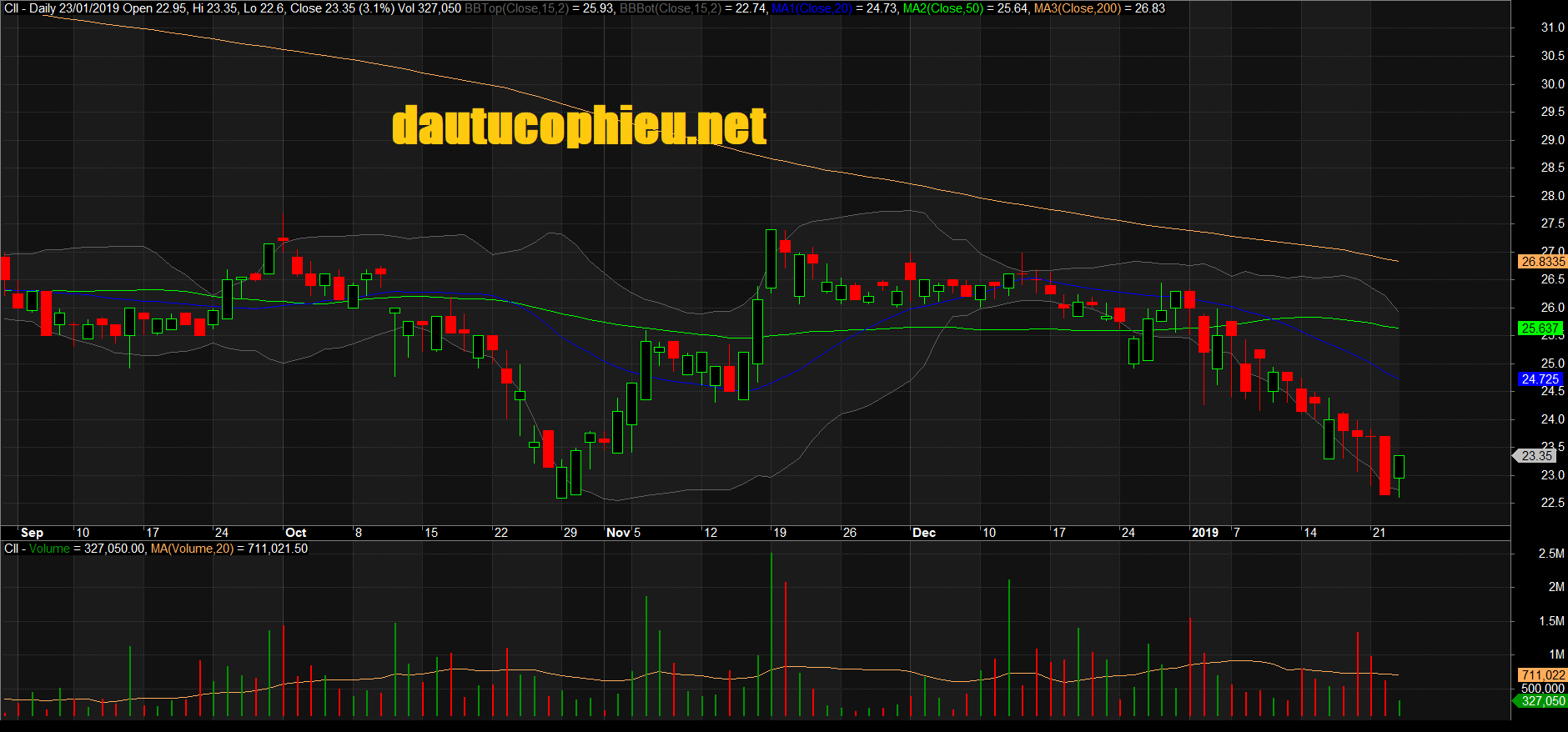Screen dimensions: 1568x732
Task: Click the 'Nov' month label on date axis
Action: click(618, 533)
